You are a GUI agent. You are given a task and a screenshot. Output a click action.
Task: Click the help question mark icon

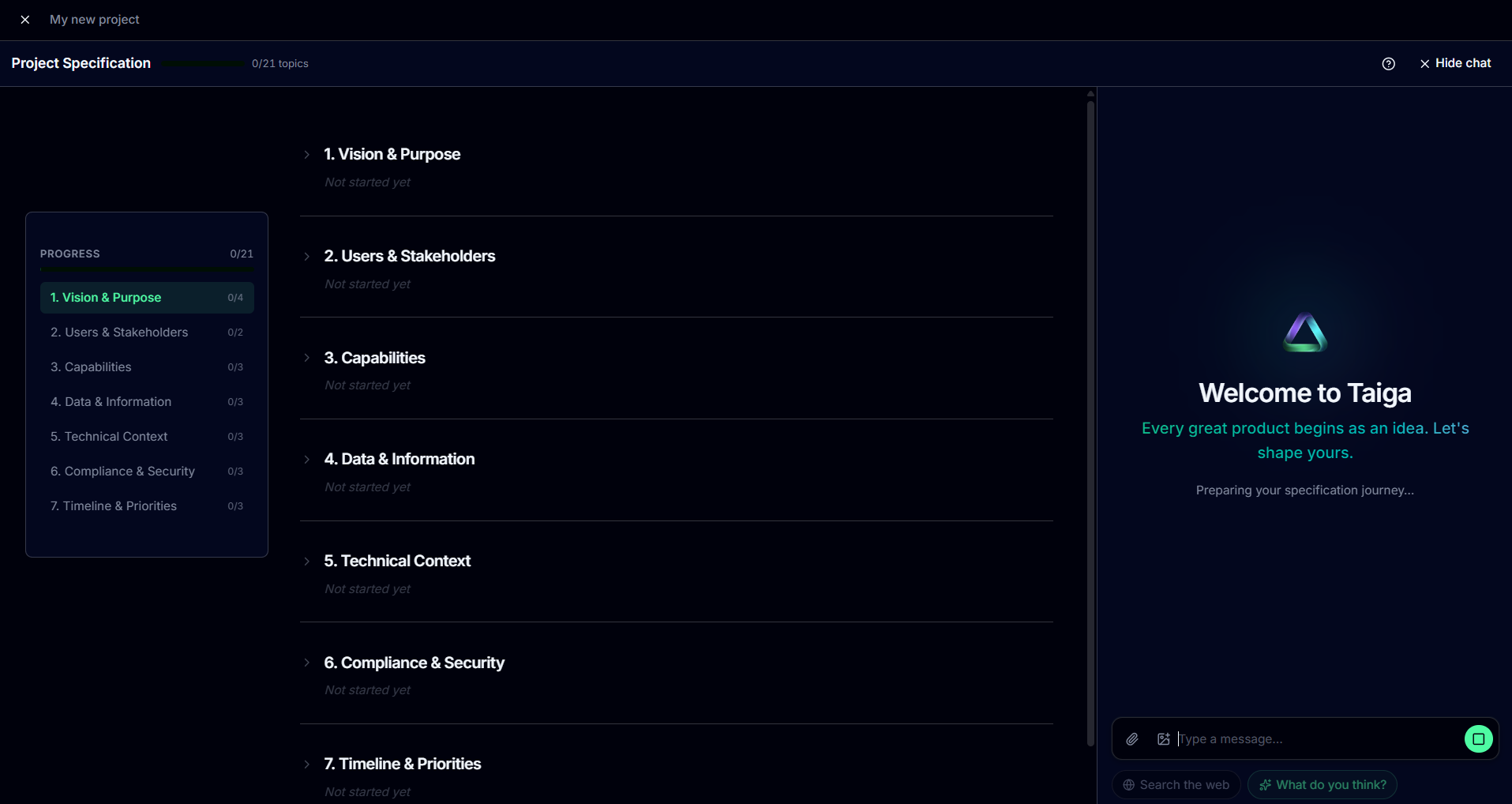click(1388, 64)
